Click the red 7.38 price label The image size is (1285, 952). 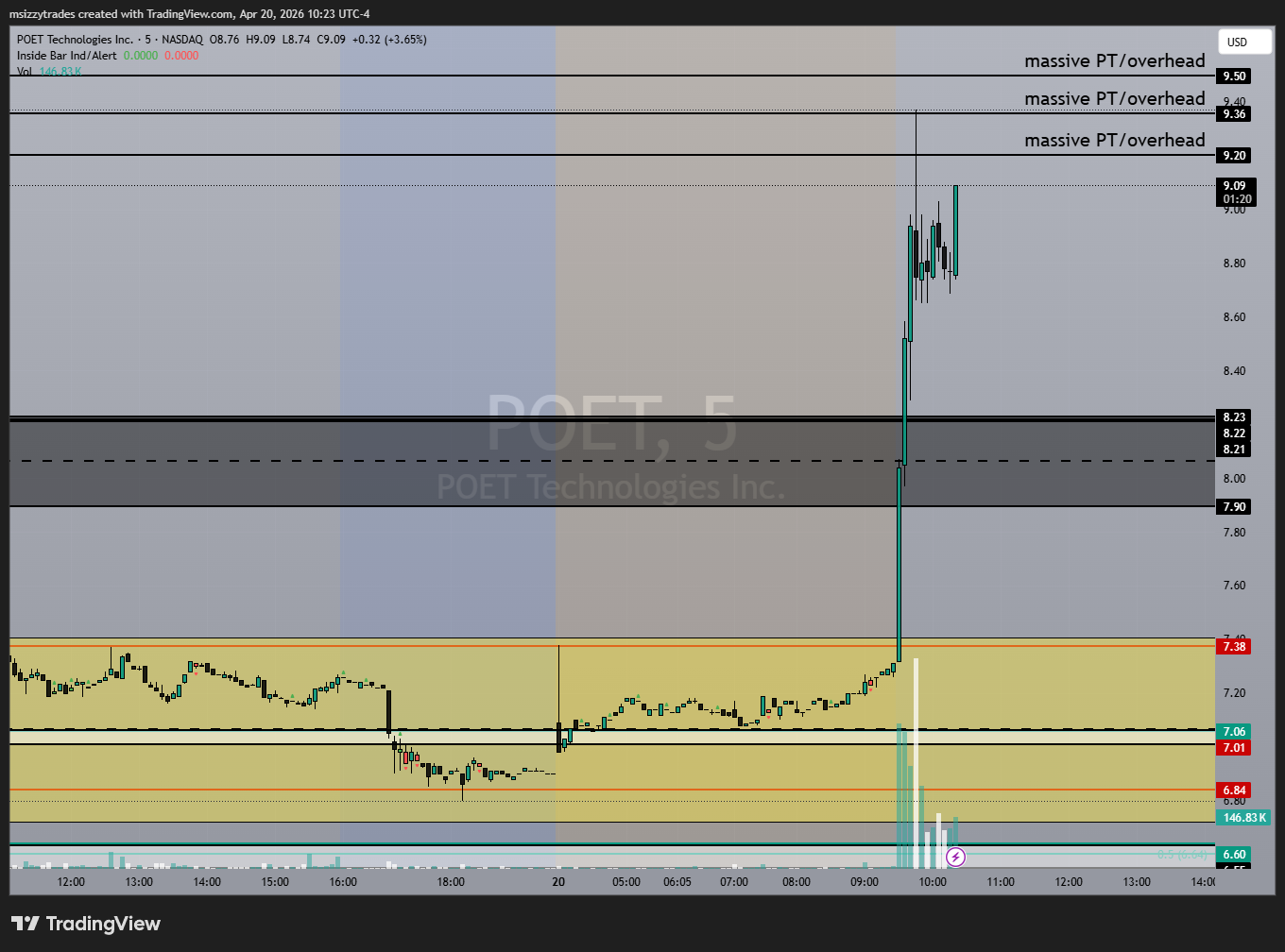[1235, 646]
